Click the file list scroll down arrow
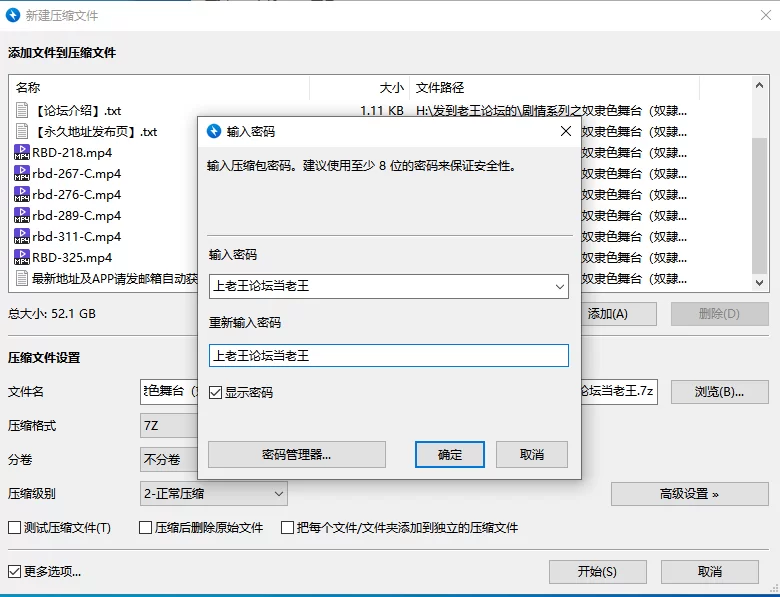Image resolution: width=780 pixels, height=597 pixels. [x=759, y=283]
